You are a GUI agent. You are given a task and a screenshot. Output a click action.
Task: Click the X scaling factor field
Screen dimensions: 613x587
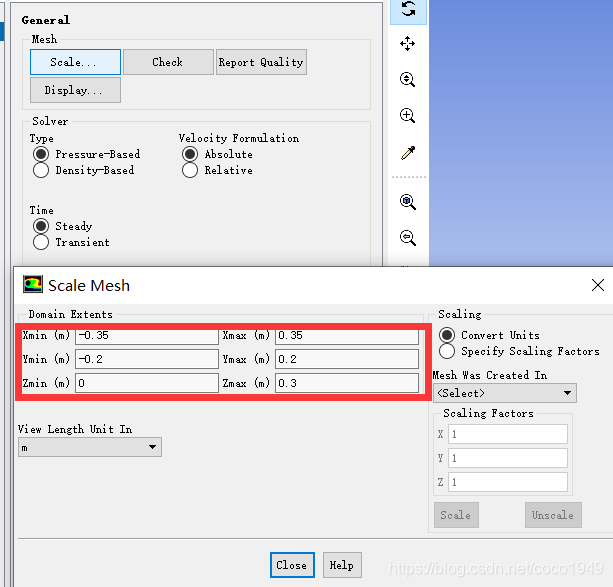(x=508, y=434)
